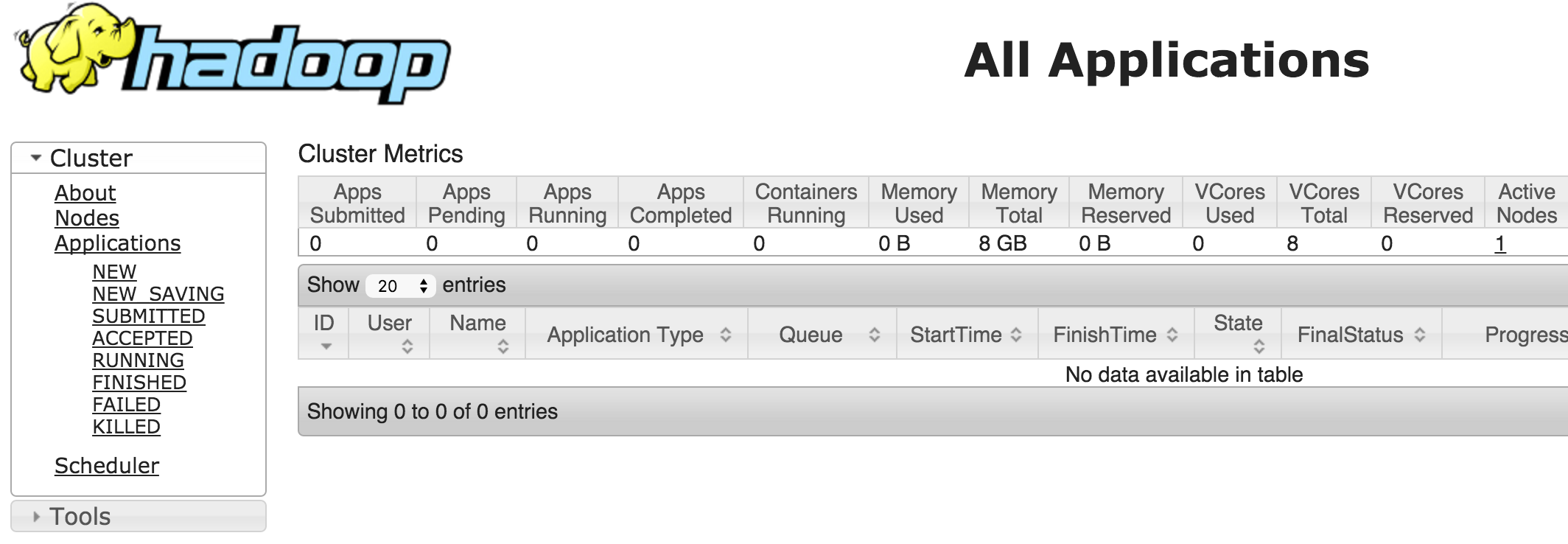The height and width of the screenshot is (544, 1568).
Task: Collapse the Cluster sidebar section
Action: (x=35, y=158)
